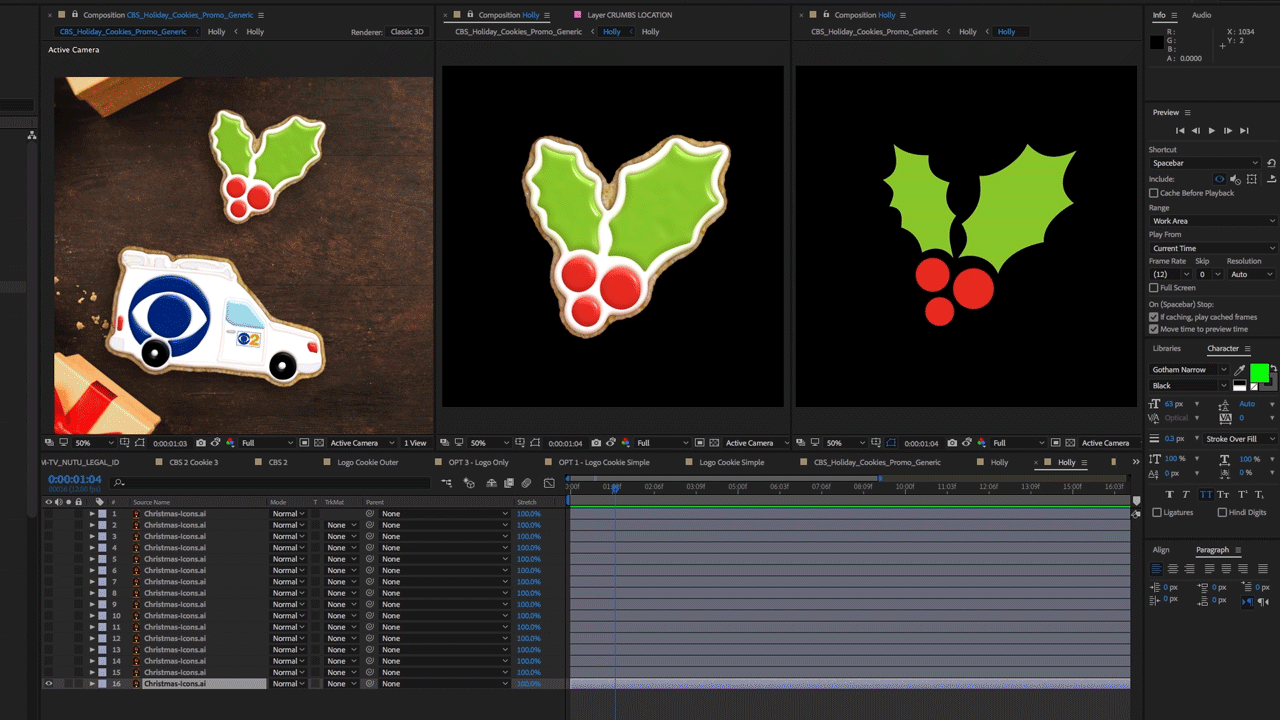
Task: Hide layer 16 using its eye toggle
Action: pyautogui.click(x=48, y=684)
